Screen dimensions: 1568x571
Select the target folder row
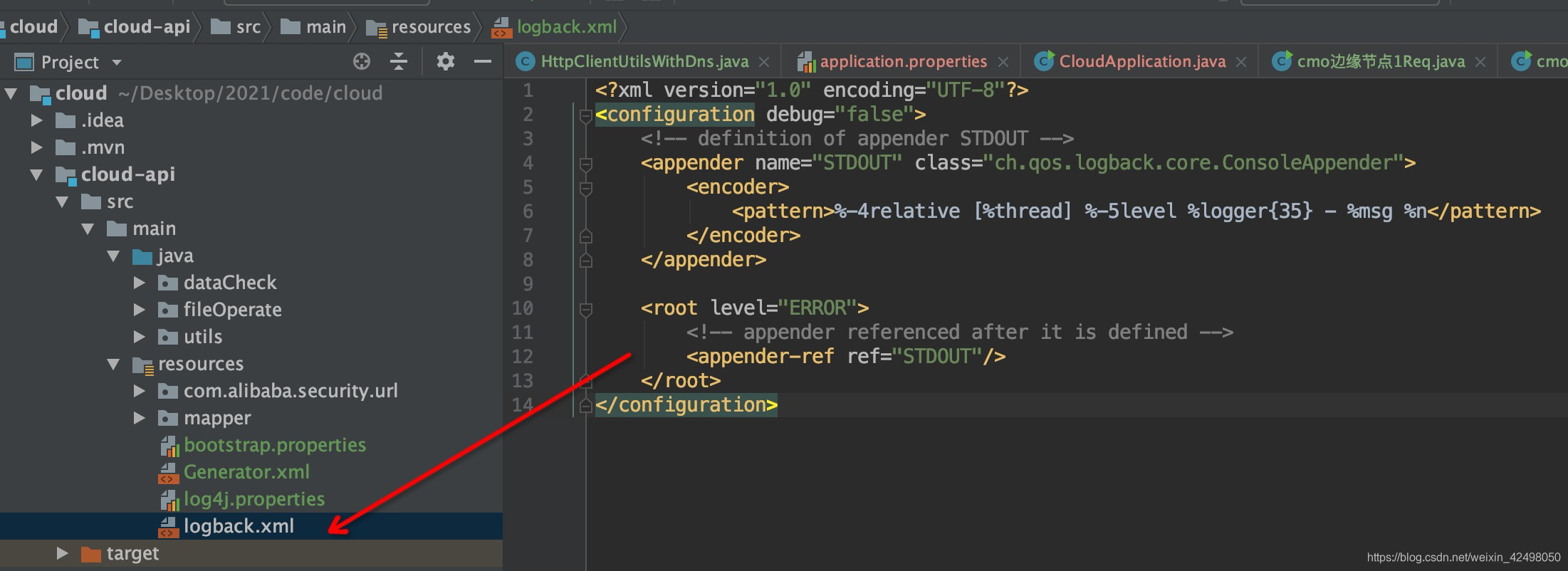click(251, 553)
